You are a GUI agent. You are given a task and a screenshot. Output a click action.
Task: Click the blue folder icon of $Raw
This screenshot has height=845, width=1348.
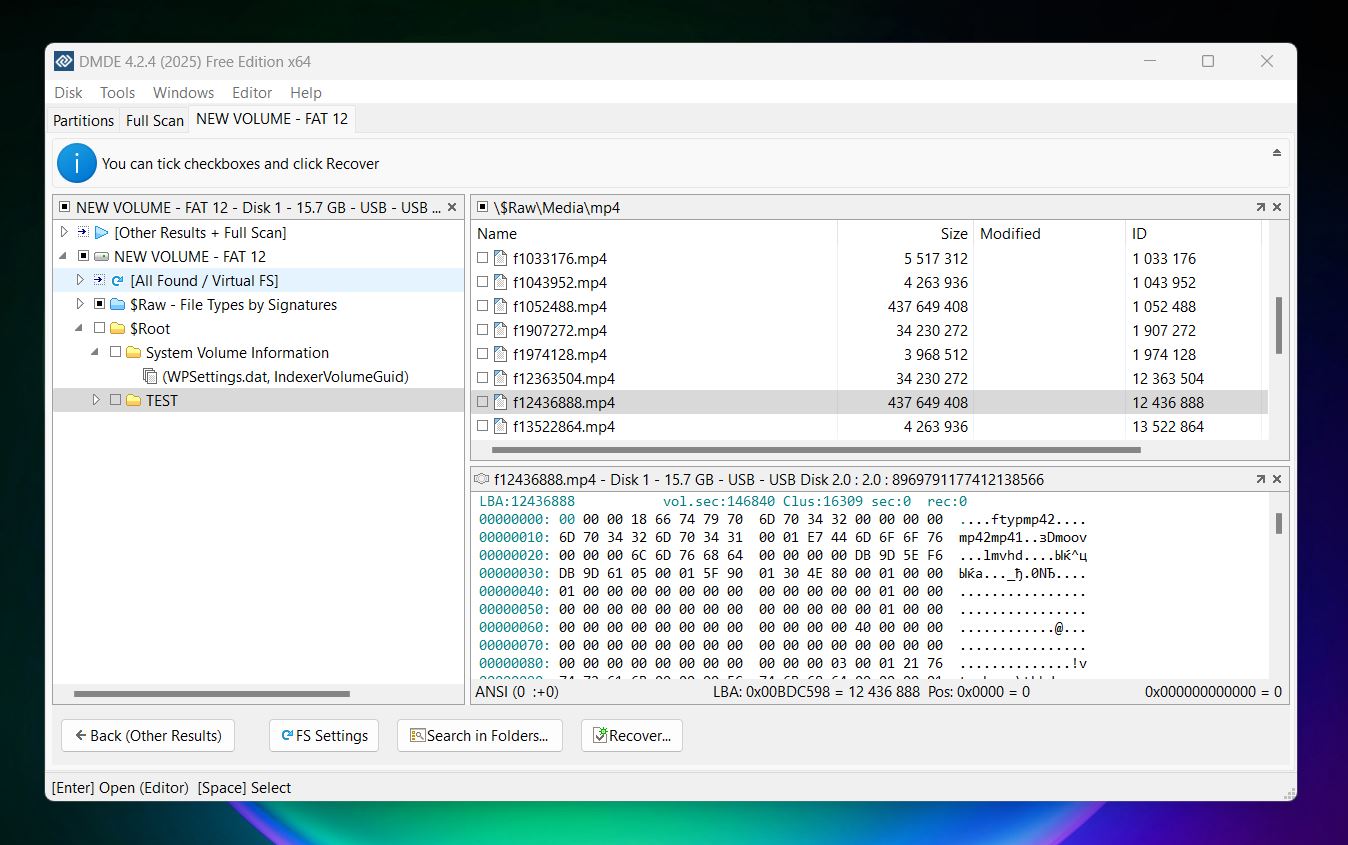(x=117, y=305)
